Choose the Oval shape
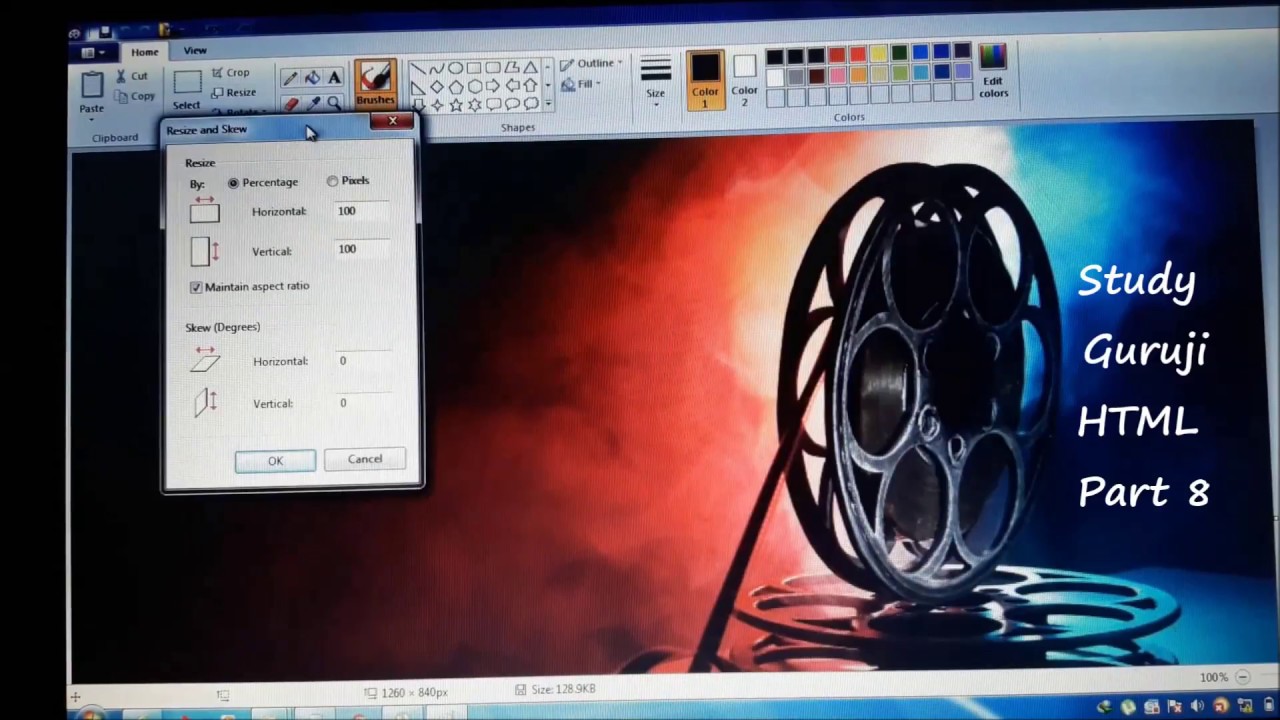 pyautogui.click(x=455, y=69)
